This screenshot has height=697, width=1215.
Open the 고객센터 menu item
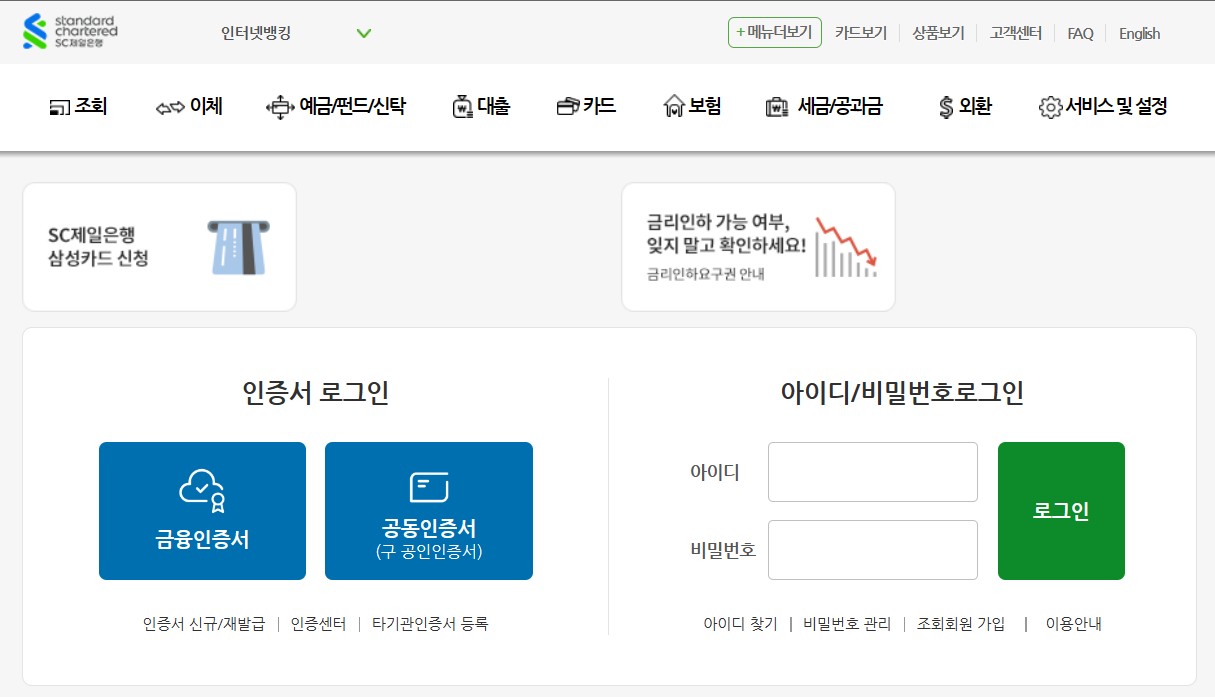tap(1014, 33)
